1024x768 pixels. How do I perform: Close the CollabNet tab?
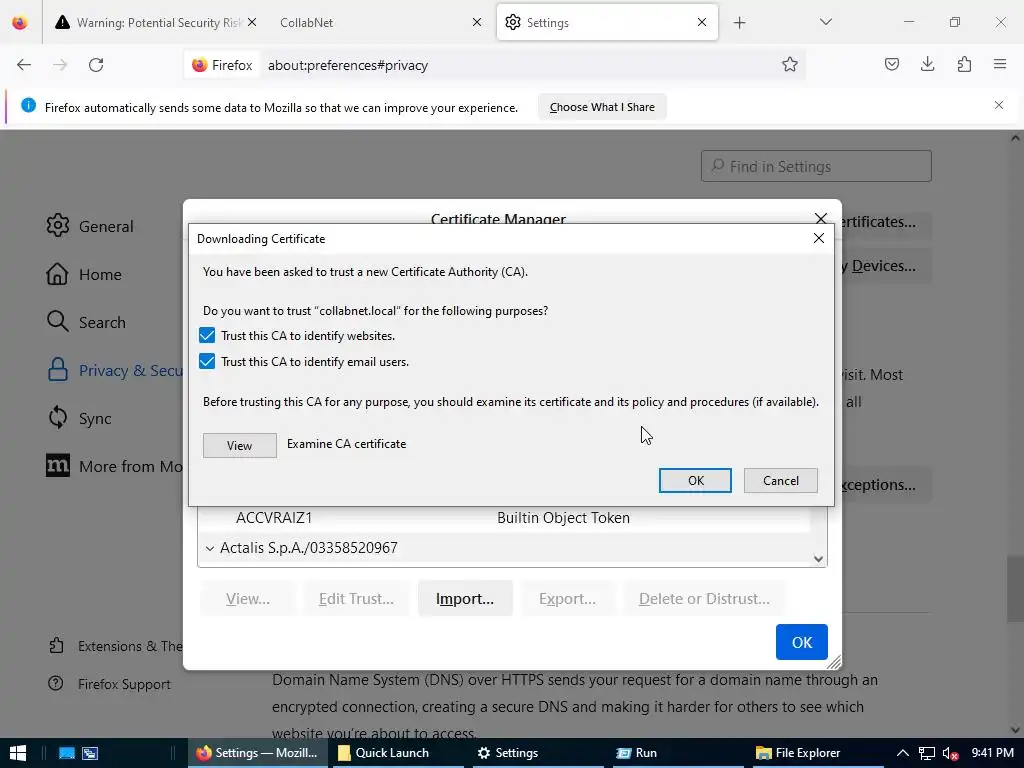click(477, 22)
